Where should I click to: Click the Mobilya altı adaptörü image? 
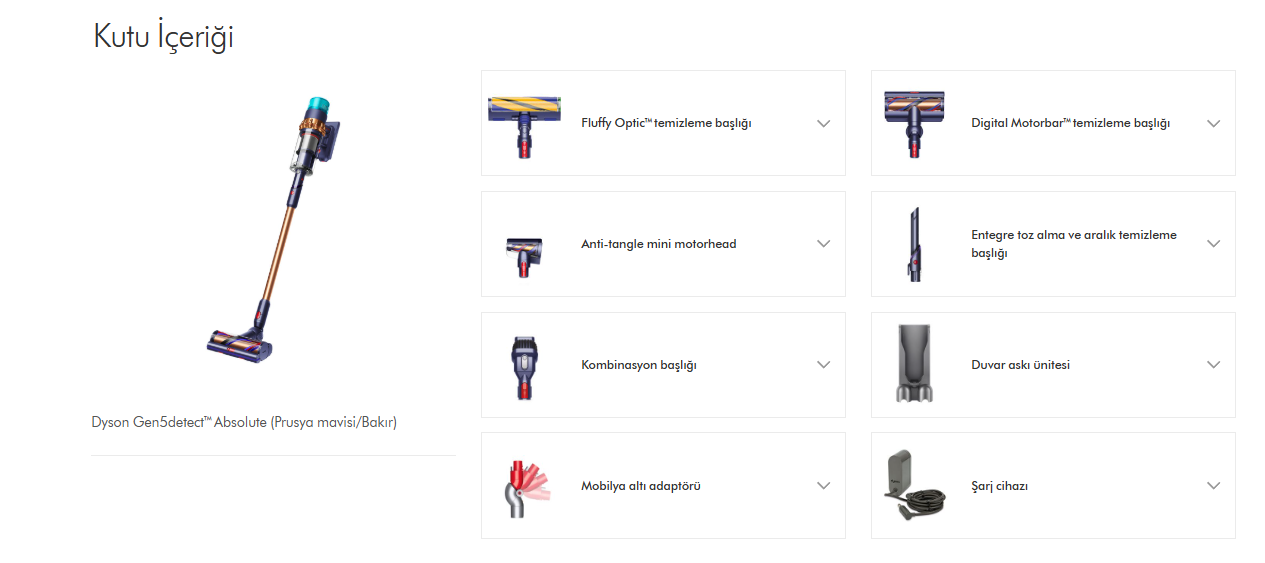(x=524, y=487)
